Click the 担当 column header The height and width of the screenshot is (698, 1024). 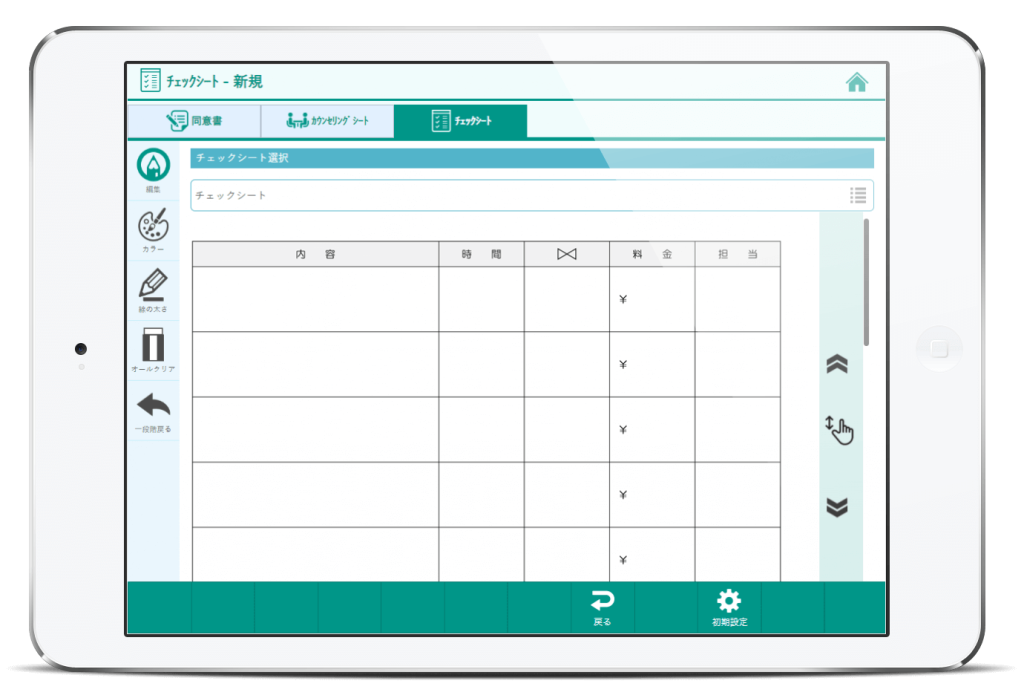[x=738, y=254]
